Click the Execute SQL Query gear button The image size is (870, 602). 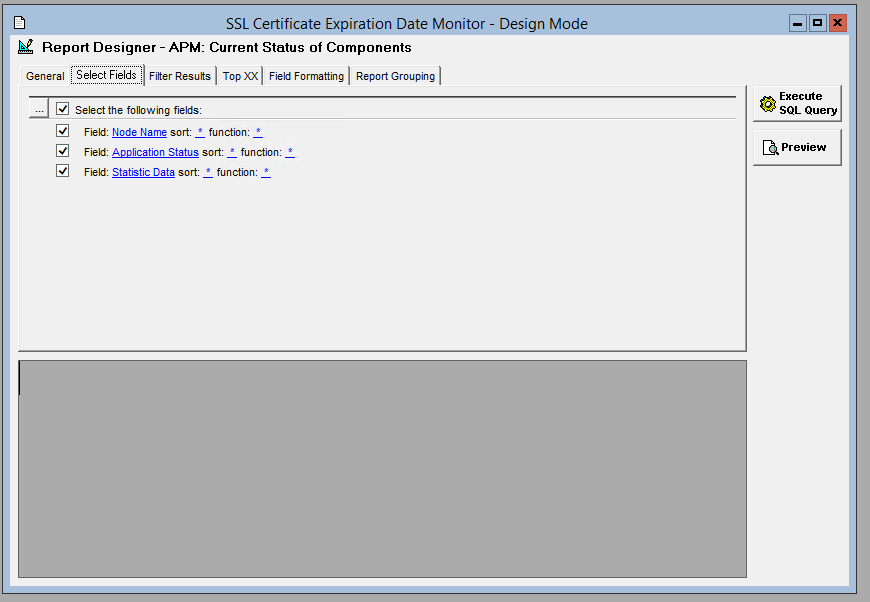[x=797, y=103]
